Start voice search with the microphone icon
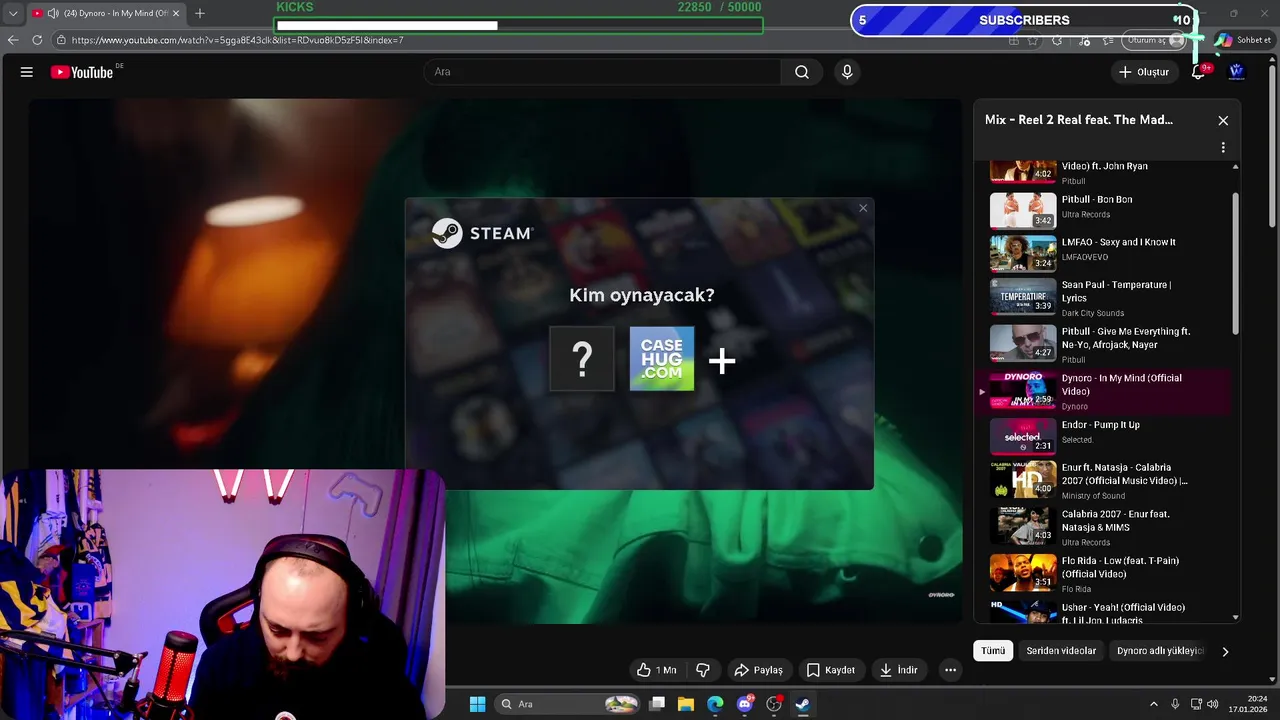The height and width of the screenshot is (720, 1280). click(x=847, y=72)
